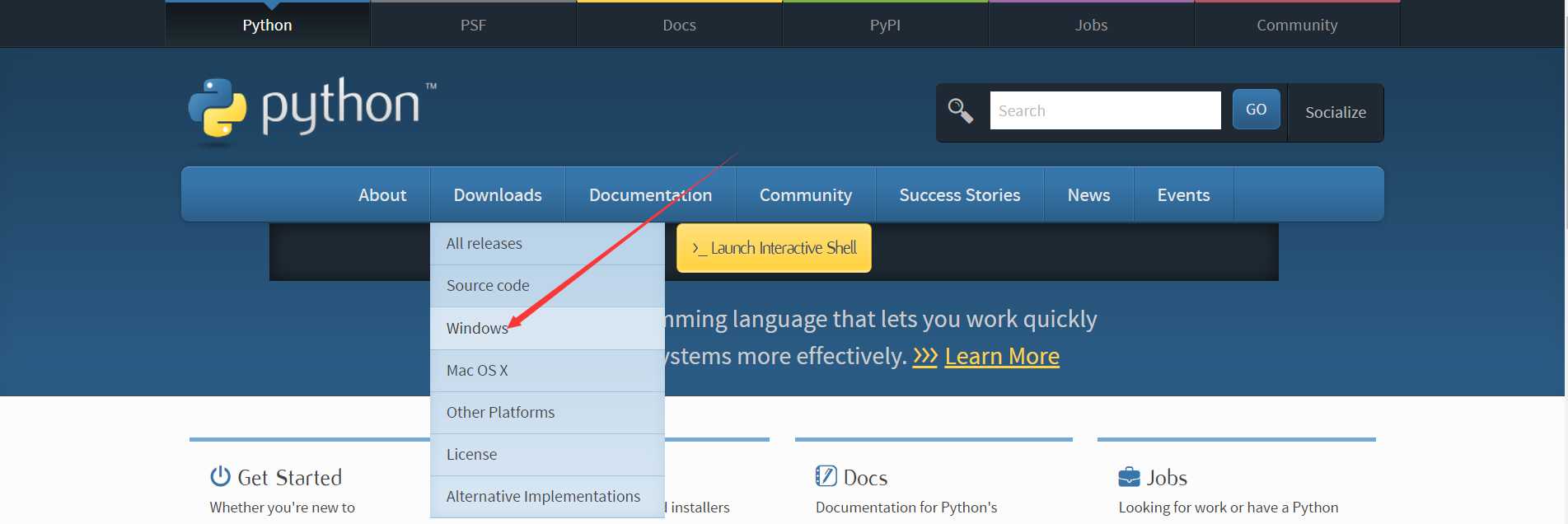The image size is (1568, 524).
Task: Open the Python top tab
Action: tap(268, 25)
